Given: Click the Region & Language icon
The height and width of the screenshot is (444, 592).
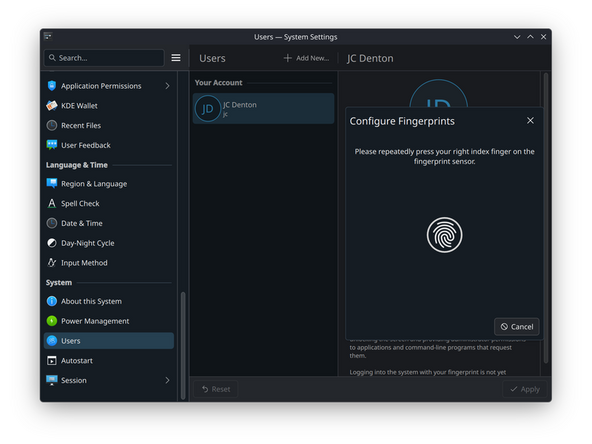Looking at the screenshot, I should click(52, 183).
